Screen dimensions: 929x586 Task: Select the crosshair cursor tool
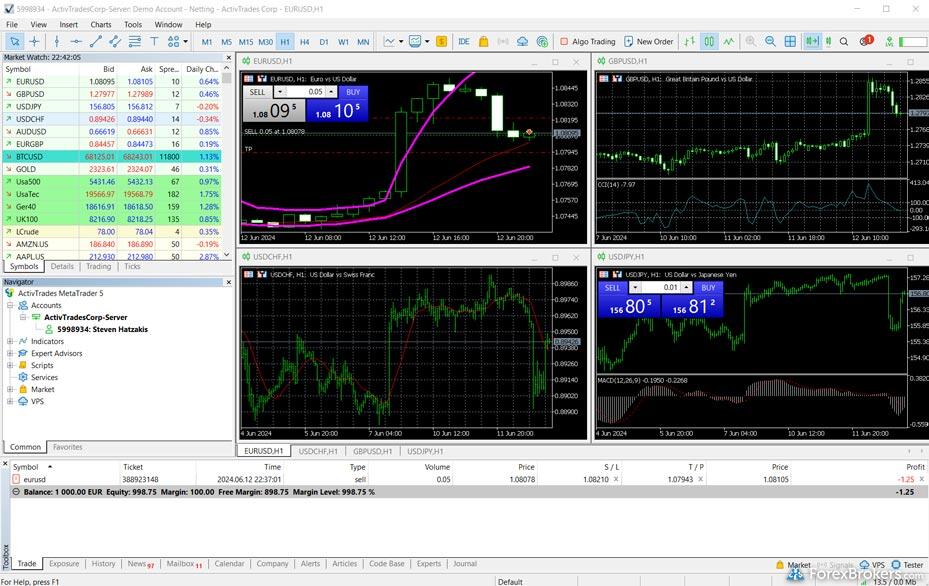[34, 41]
